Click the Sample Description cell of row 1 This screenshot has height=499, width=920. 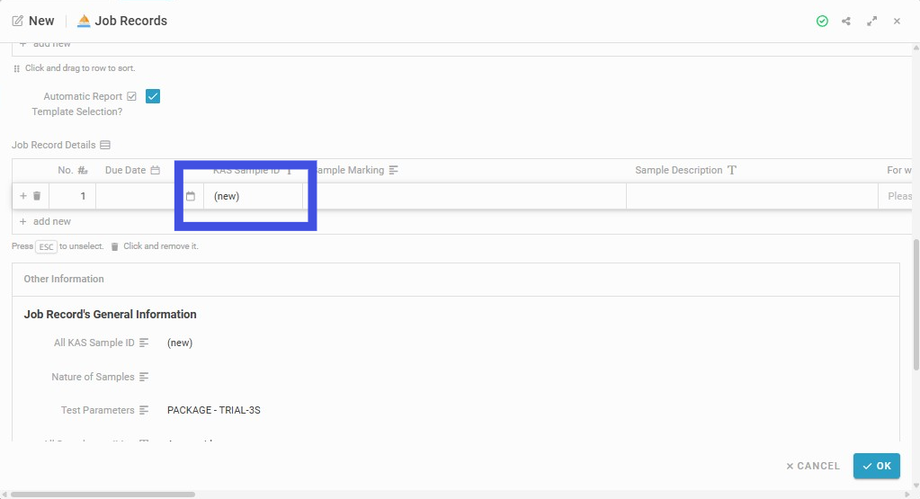pyautogui.click(x=752, y=196)
